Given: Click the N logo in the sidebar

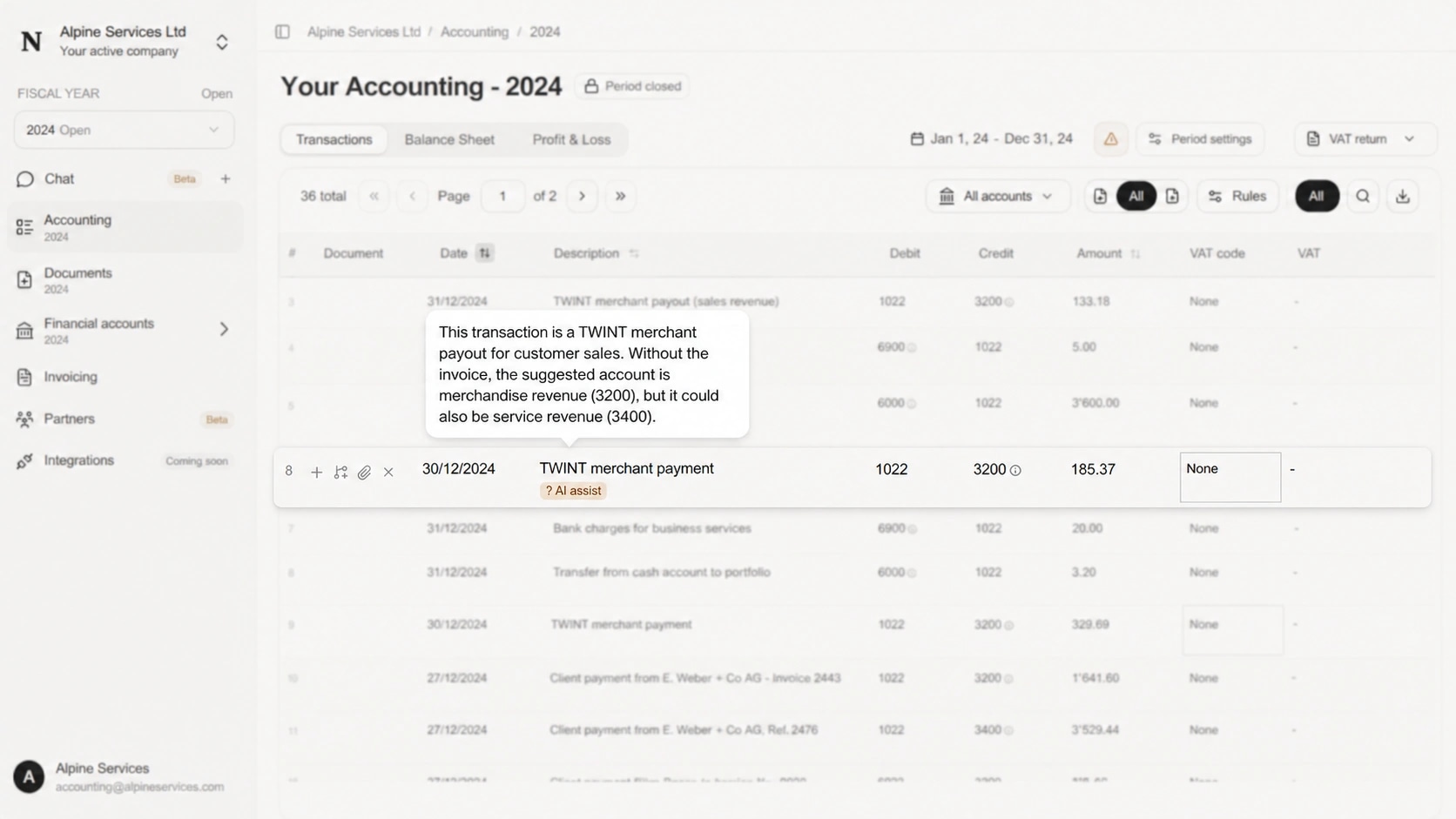Looking at the screenshot, I should tap(31, 42).
